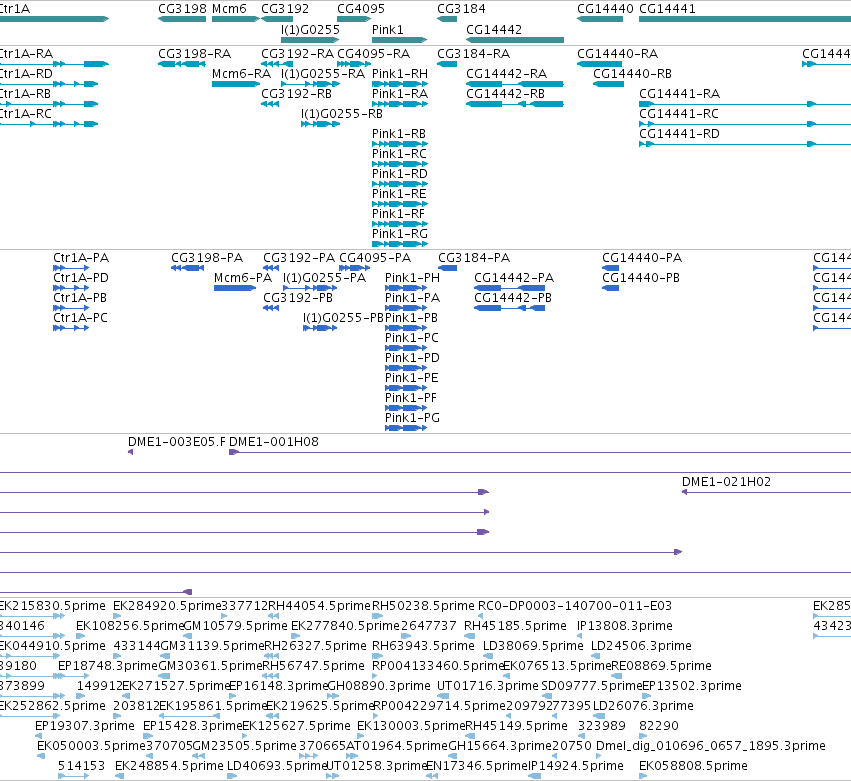
Task: Click the CG3184 gene label
Action: [x=461, y=9]
